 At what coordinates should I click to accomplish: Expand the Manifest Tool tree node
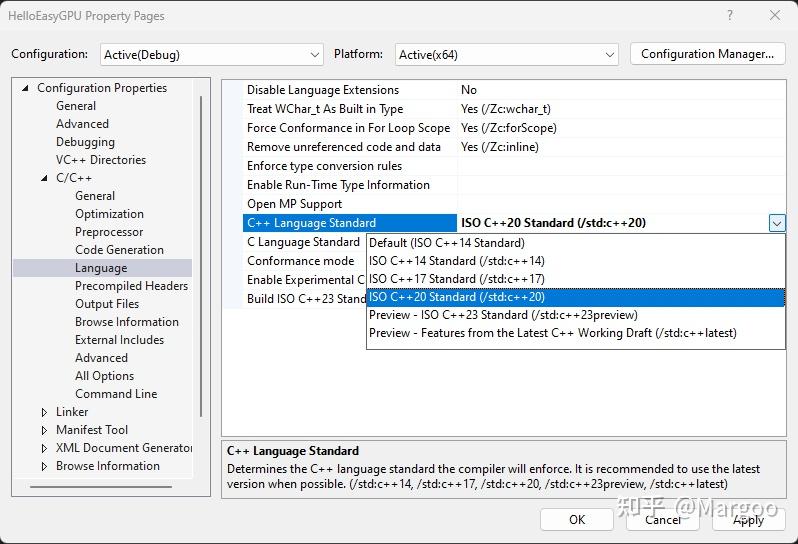[44, 431]
